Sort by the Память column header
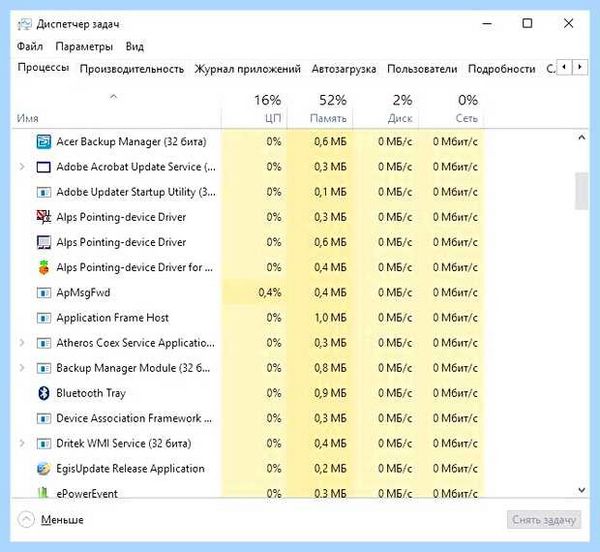This screenshot has height=552, width=600. coord(320,109)
